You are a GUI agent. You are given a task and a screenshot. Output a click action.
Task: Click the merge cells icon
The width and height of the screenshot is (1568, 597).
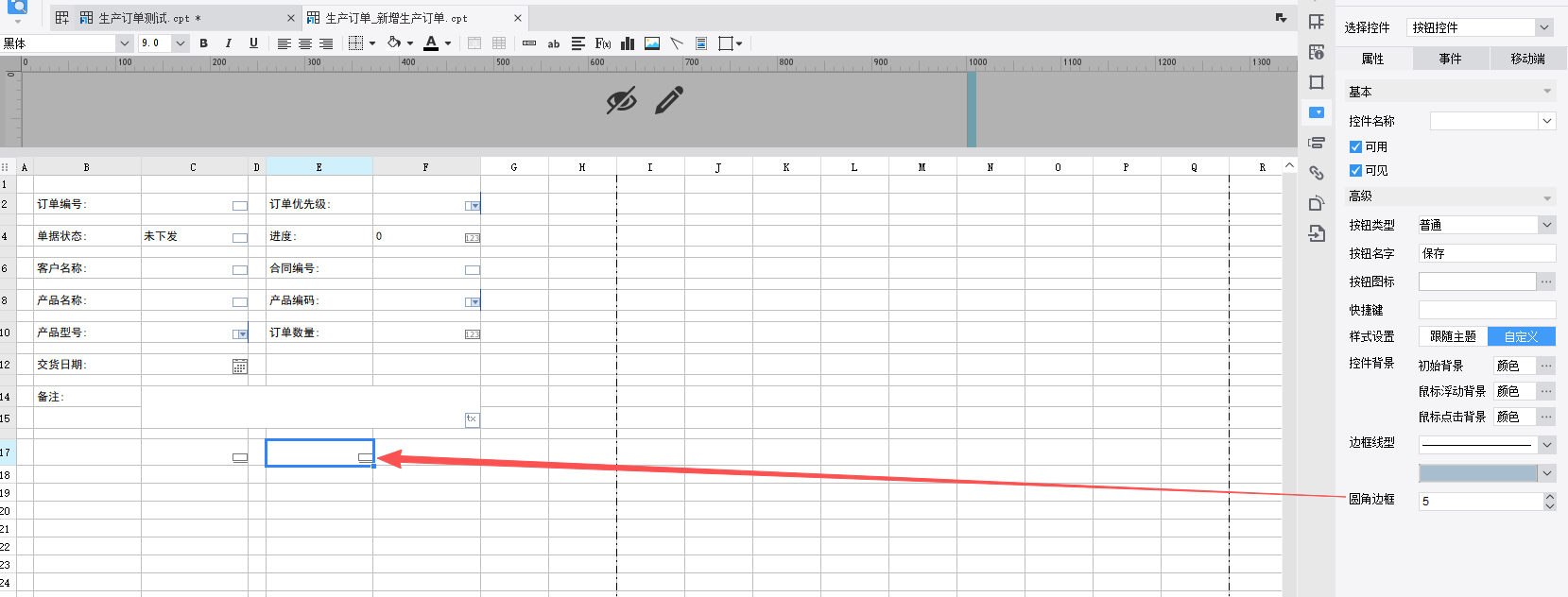[474, 43]
